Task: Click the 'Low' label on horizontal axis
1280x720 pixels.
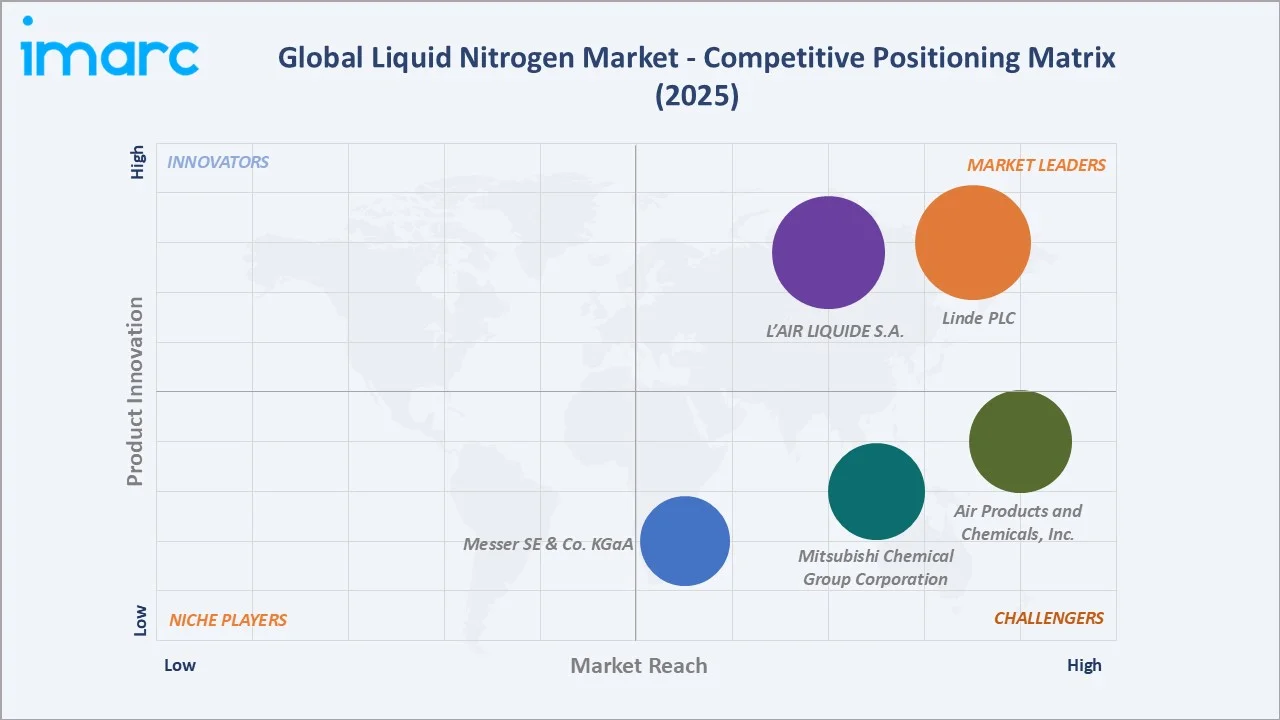Action: (x=180, y=665)
